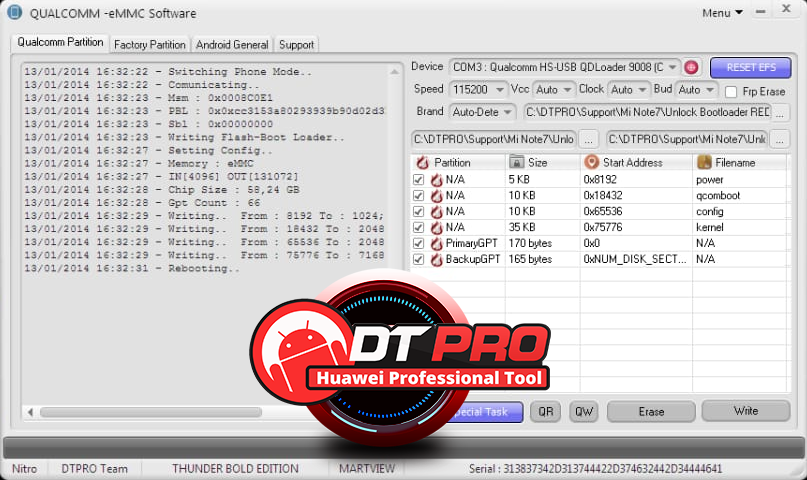
Task: Browse with ellipsis beside Unlock Bootloader path
Action: [780, 112]
